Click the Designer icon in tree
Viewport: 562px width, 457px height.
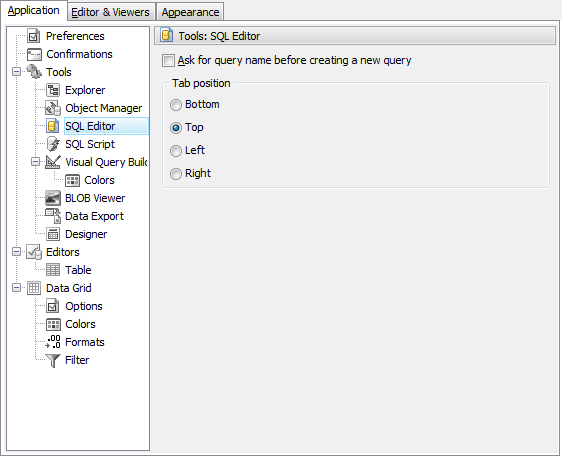pos(53,234)
